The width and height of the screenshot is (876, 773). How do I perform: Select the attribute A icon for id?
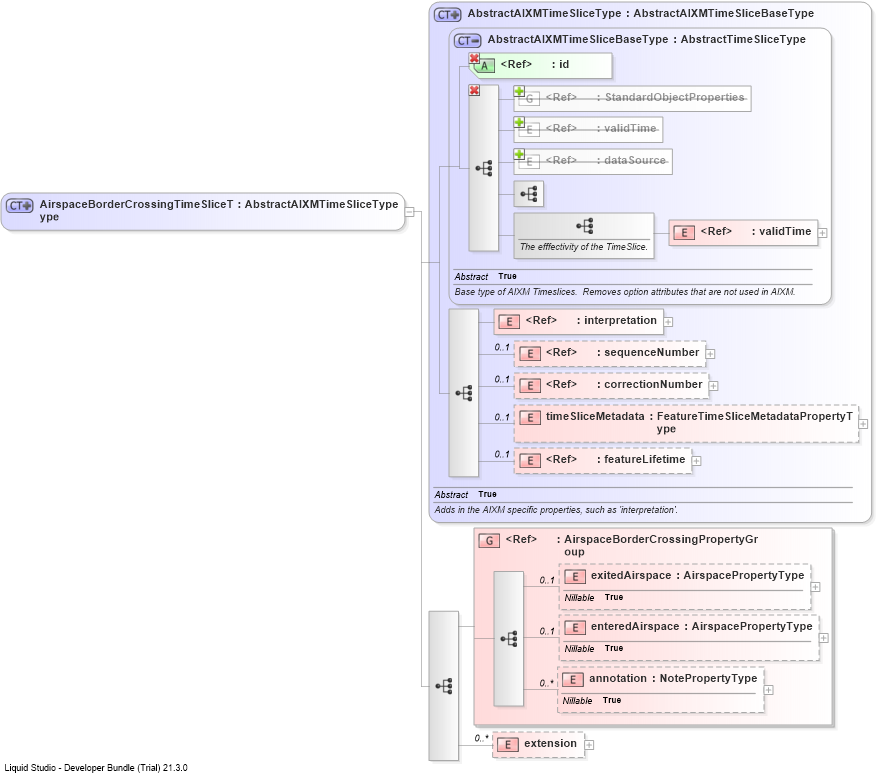click(x=484, y=66)
